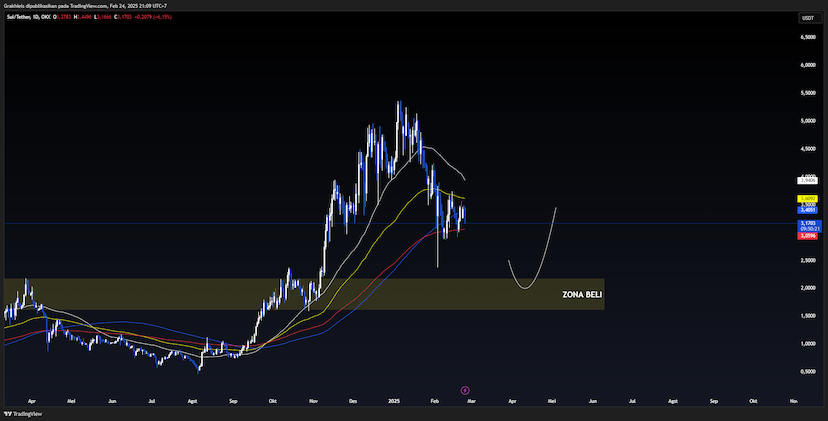Click the Sui/Tether symbol title
The height and width of the screenshot is (421, 828).
click(28, 17)
